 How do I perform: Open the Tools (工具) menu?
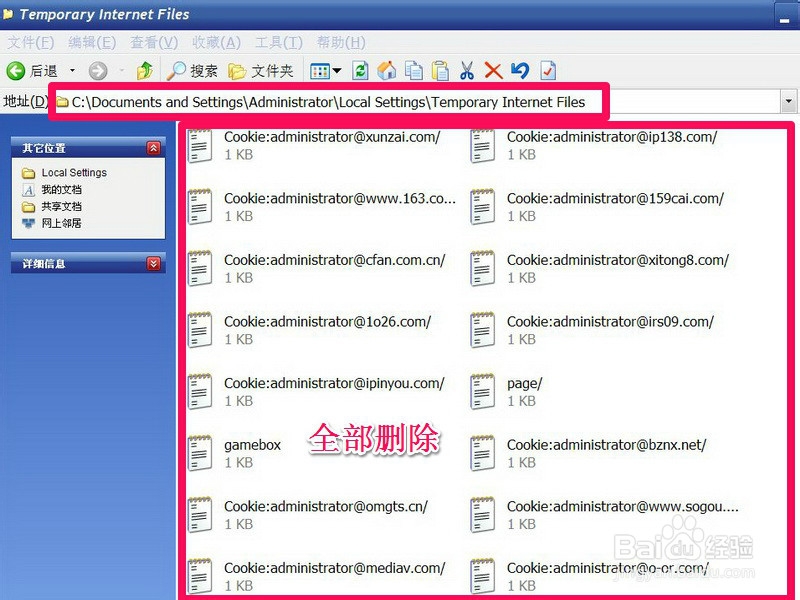click(279, 42)
